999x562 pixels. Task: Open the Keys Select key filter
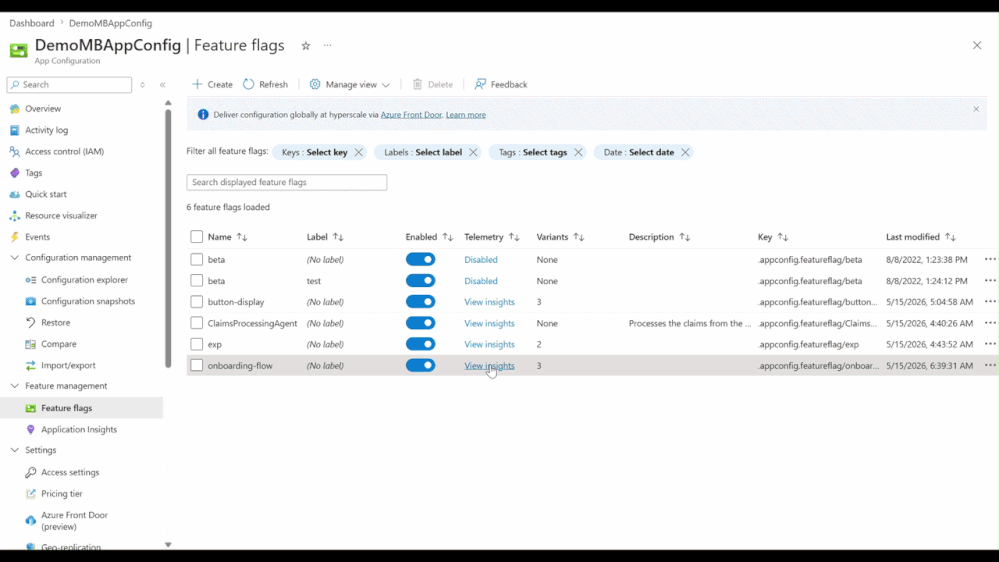click(315, 152)
